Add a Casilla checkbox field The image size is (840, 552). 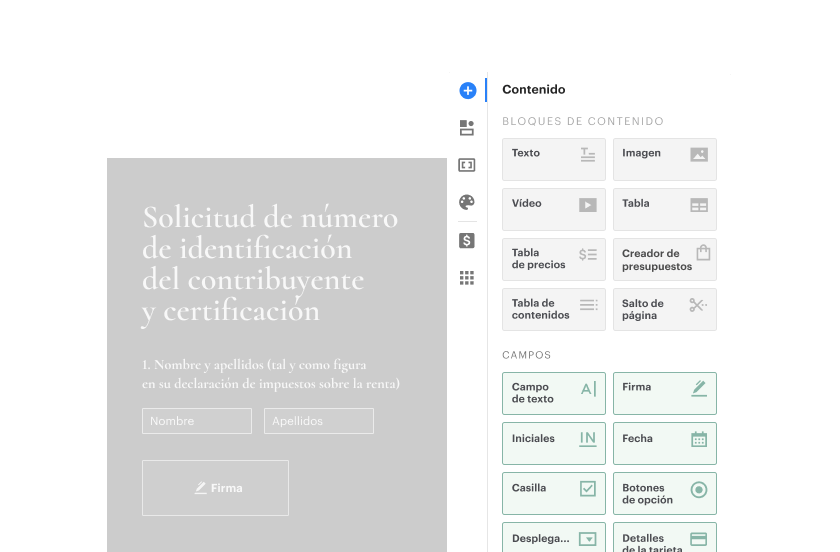554,493
